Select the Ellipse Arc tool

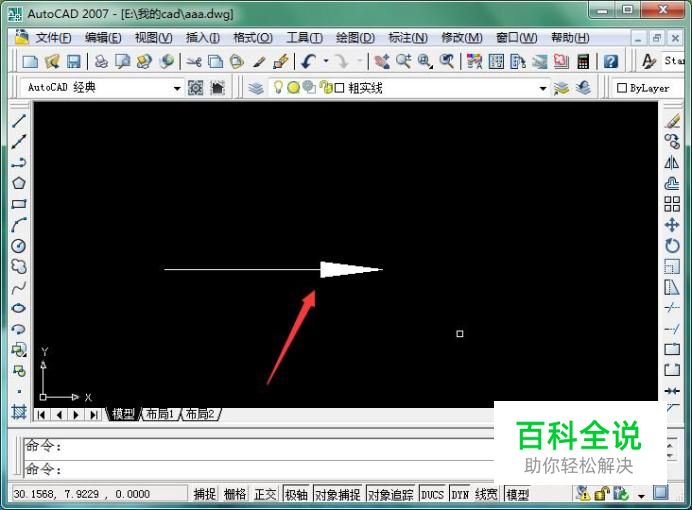click(x=19, y=329)
